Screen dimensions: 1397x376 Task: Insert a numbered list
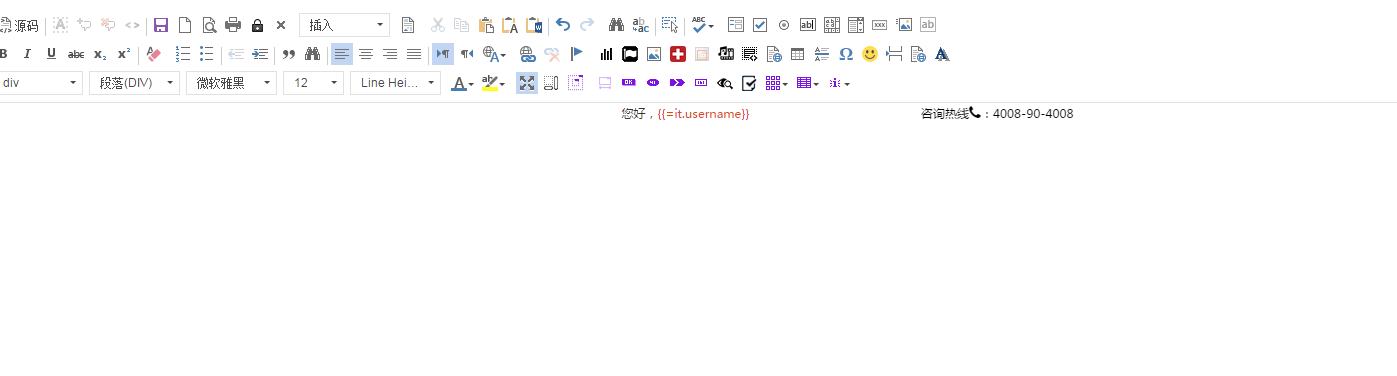point(183,54)
